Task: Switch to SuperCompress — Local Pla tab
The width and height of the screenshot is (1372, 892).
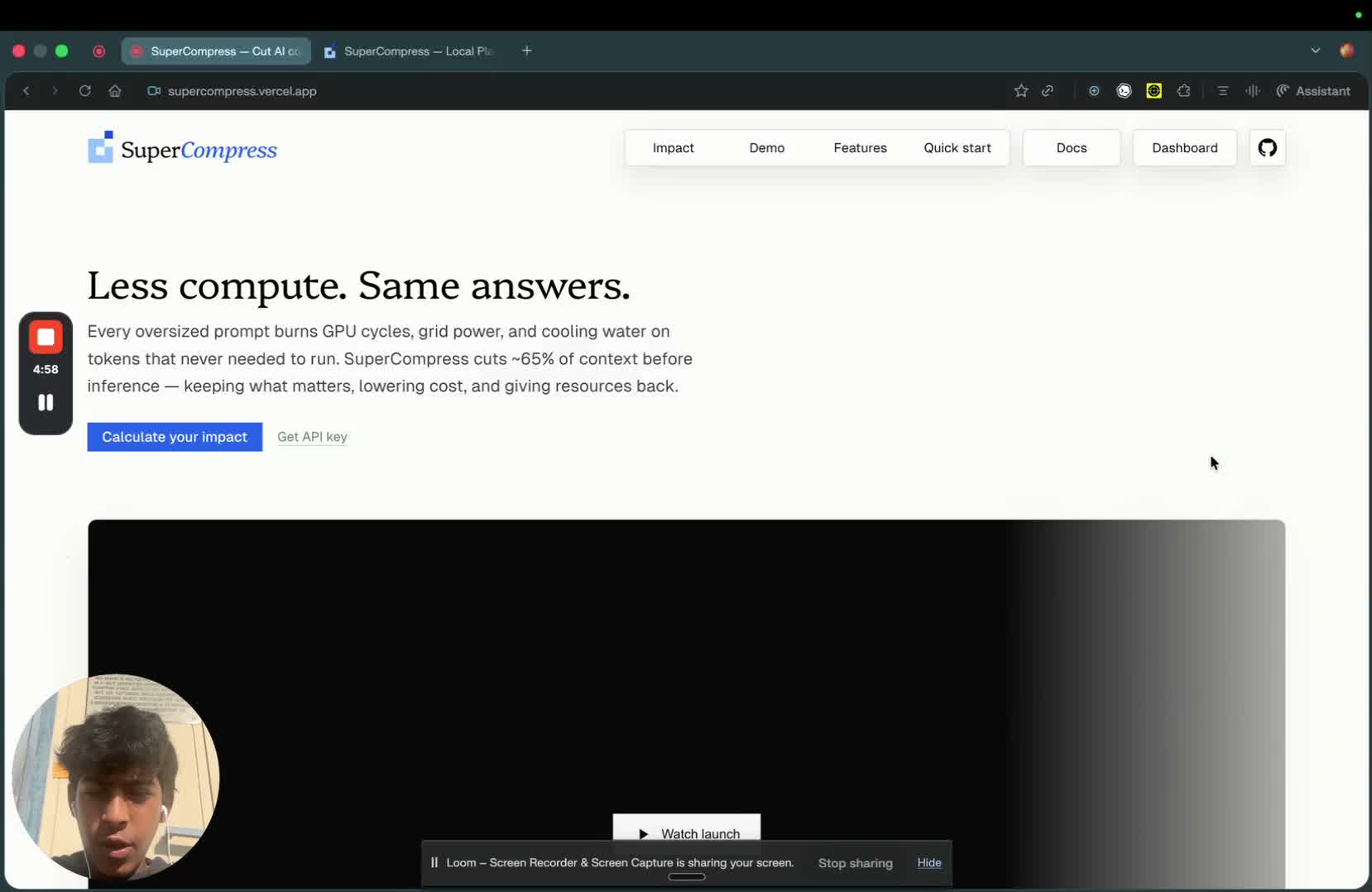Action: (410, 51)
